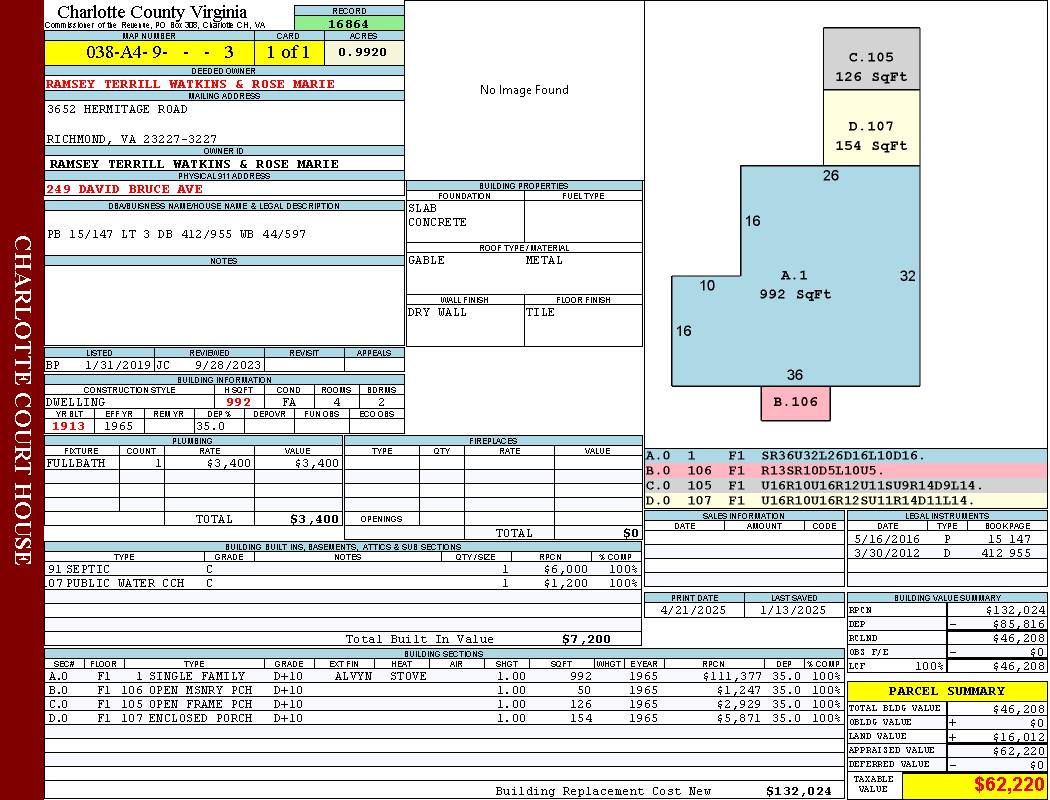
Task: Click the pink B.106 sketch section
Action: [x=796, y=403]
